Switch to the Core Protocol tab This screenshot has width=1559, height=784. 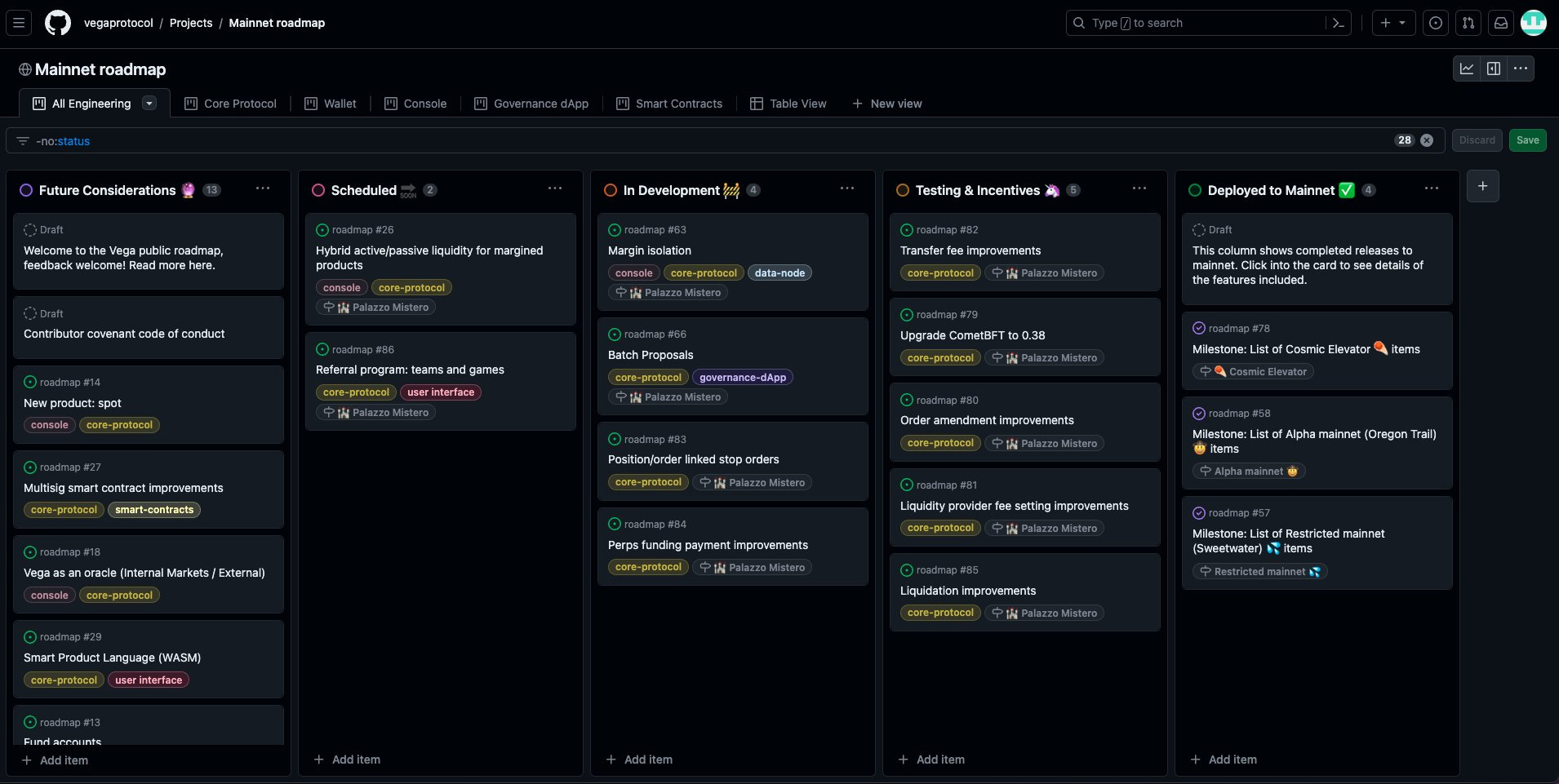231,104
